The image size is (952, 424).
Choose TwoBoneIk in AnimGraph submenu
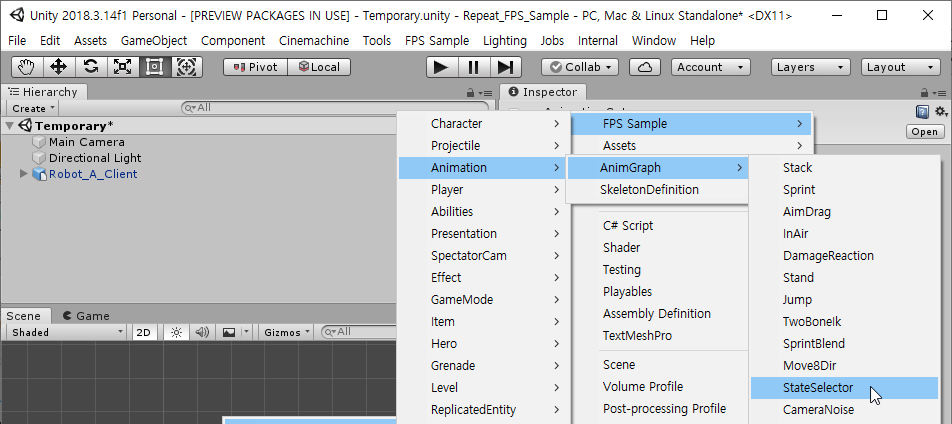coord(844,321)
